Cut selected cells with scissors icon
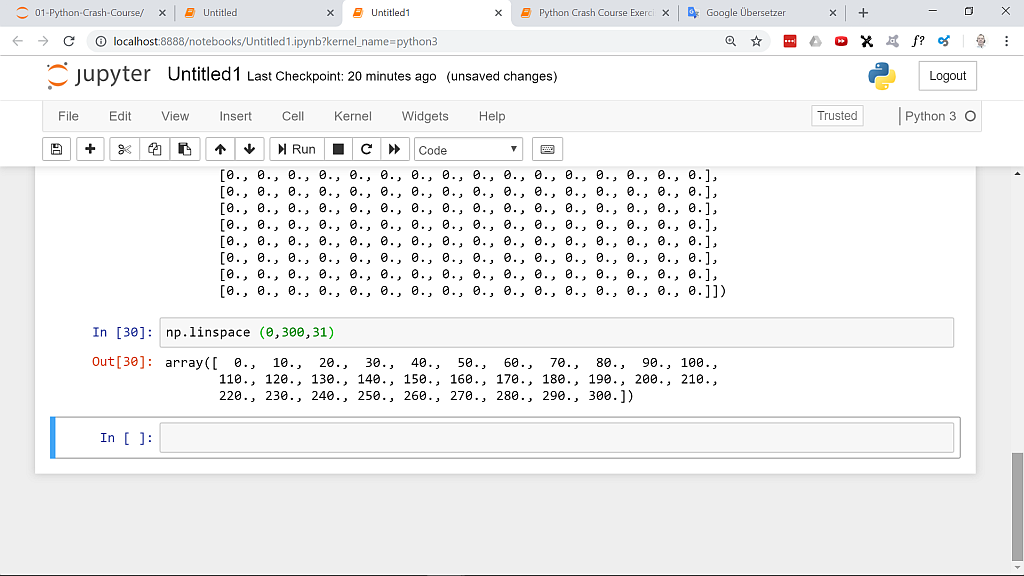1024x576 pixels. coord(124,149)
